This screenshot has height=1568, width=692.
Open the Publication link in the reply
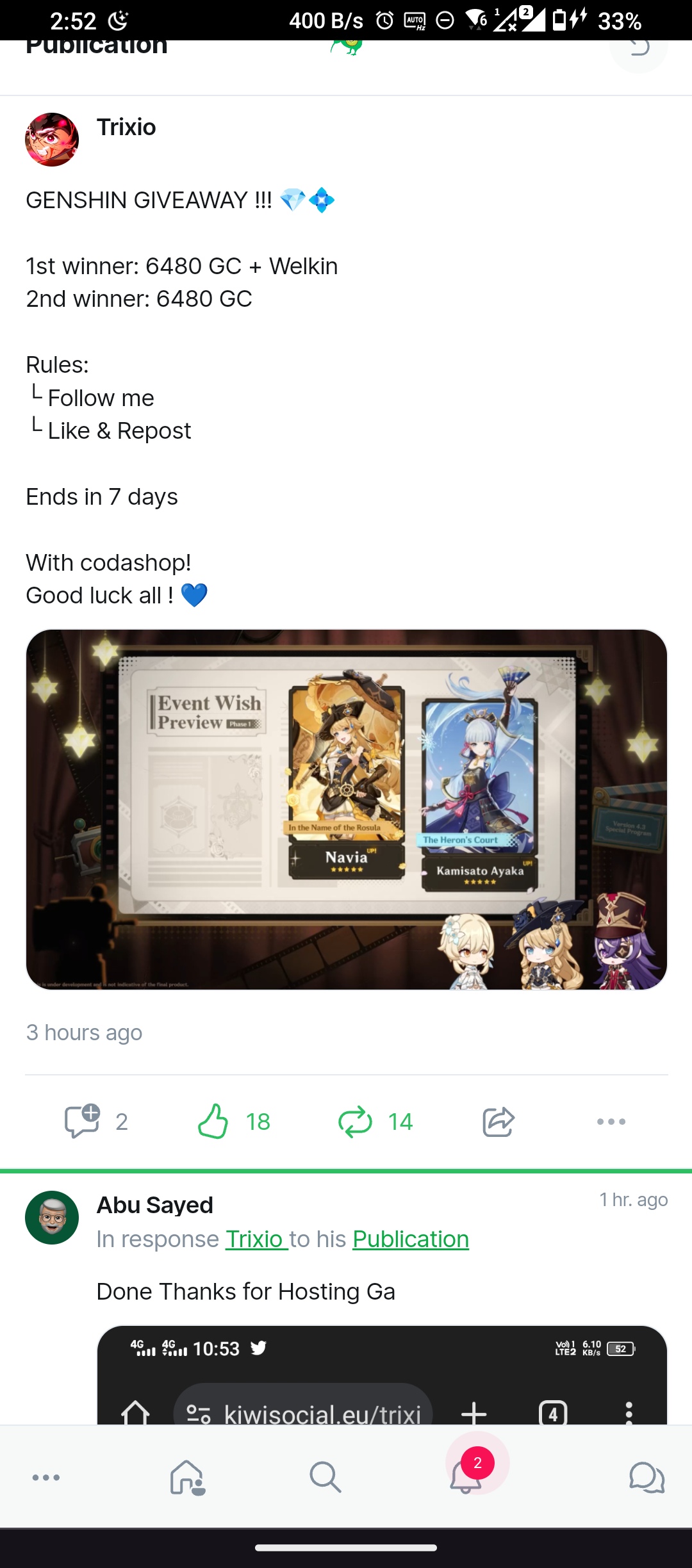(x=411, y=1239)
